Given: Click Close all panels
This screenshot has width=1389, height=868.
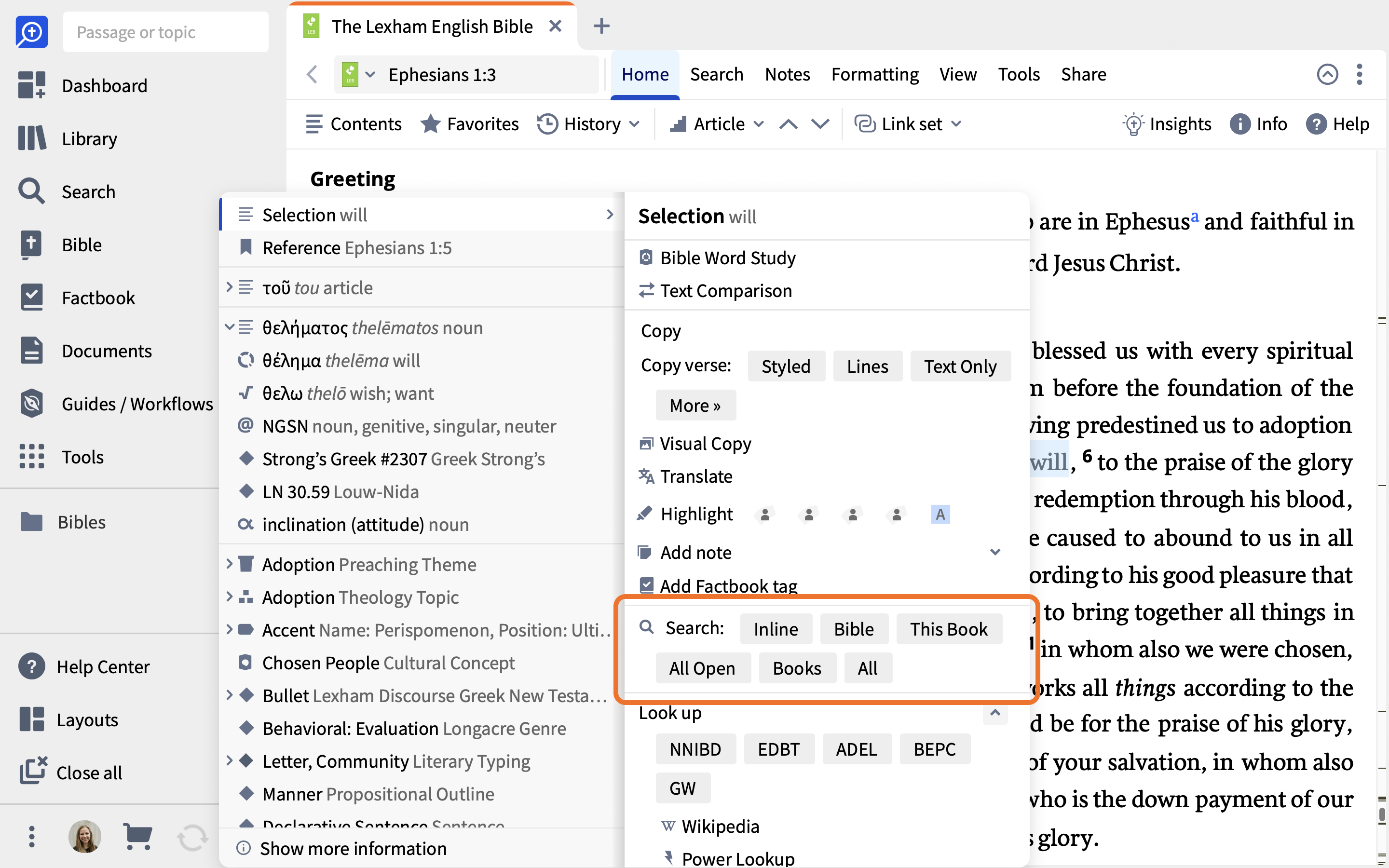Looking at the screenshot, I should coord(70,772).
